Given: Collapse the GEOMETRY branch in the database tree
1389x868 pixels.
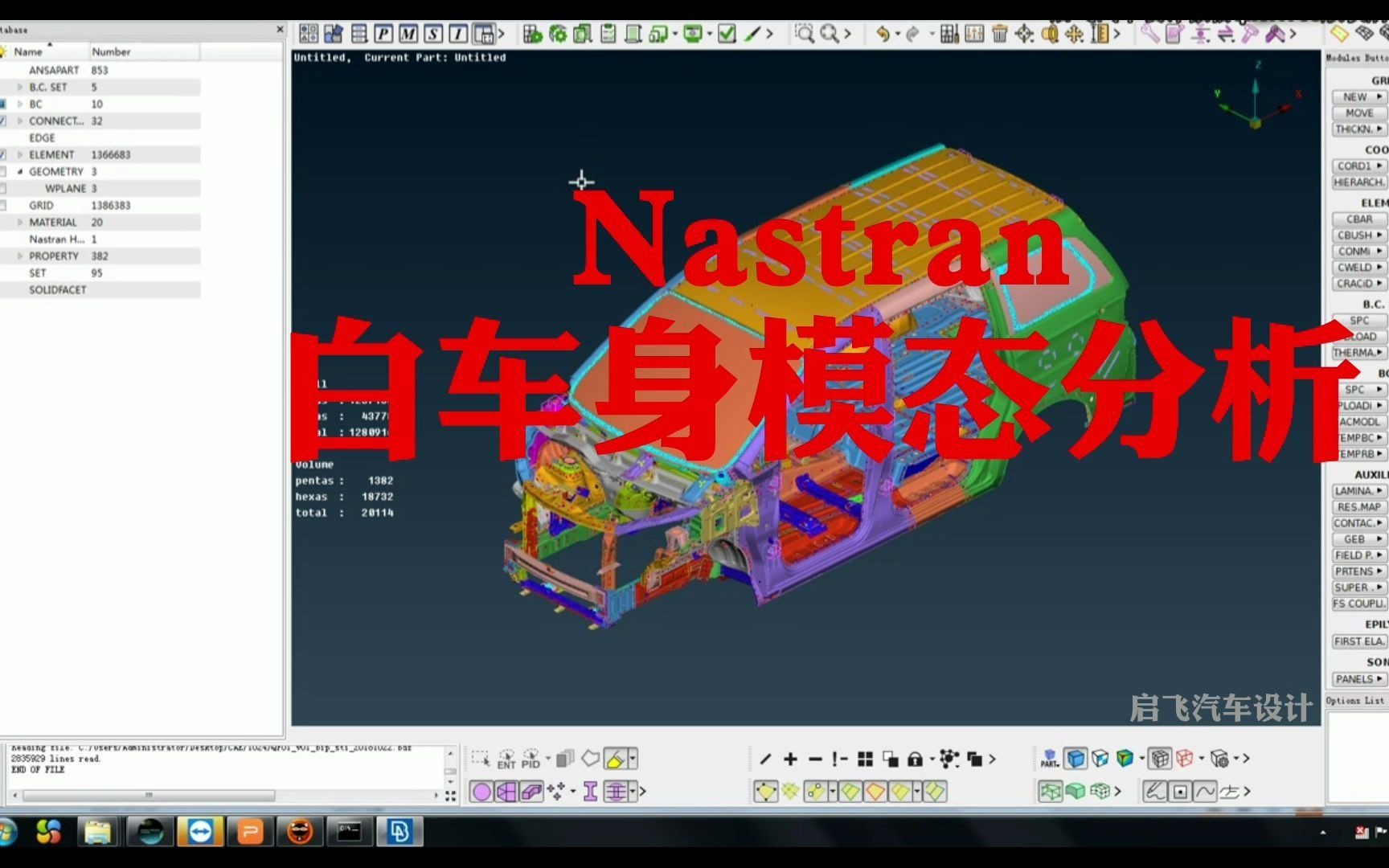Looking at the screenshot, I should click(20, 171).
